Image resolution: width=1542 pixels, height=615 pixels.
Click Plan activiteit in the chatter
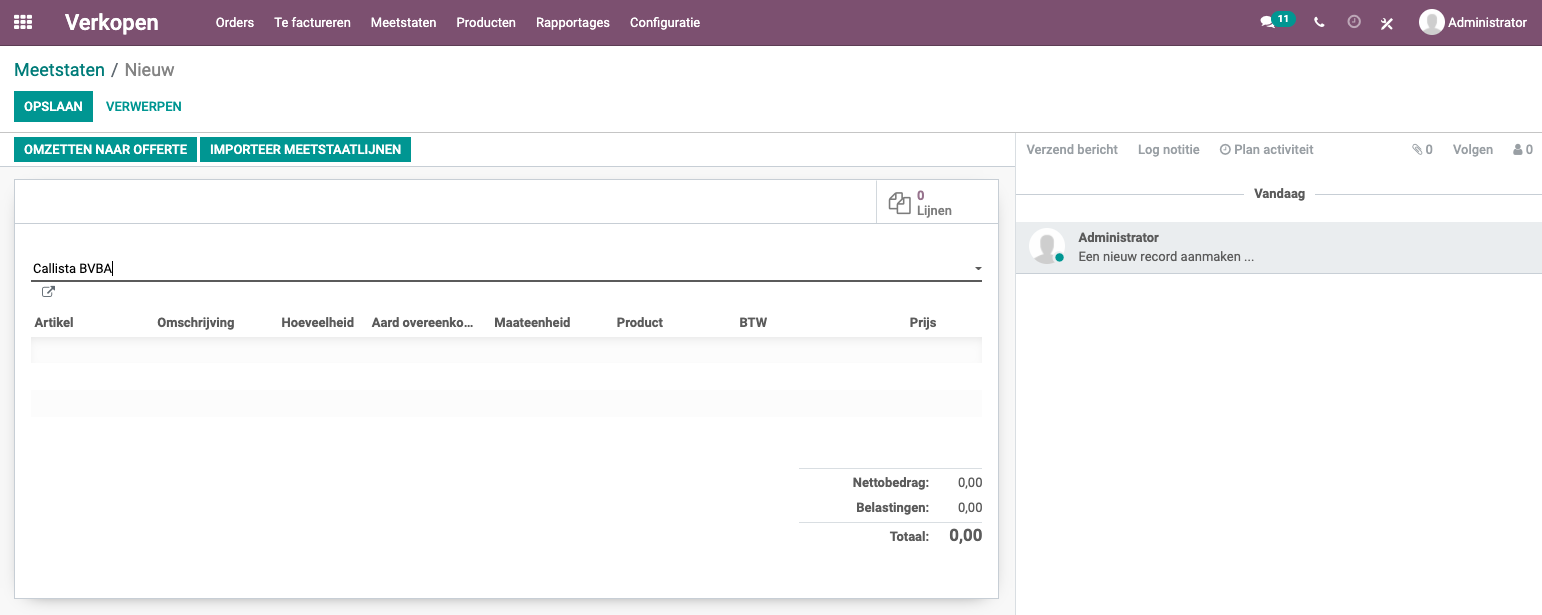point(1266,150)
